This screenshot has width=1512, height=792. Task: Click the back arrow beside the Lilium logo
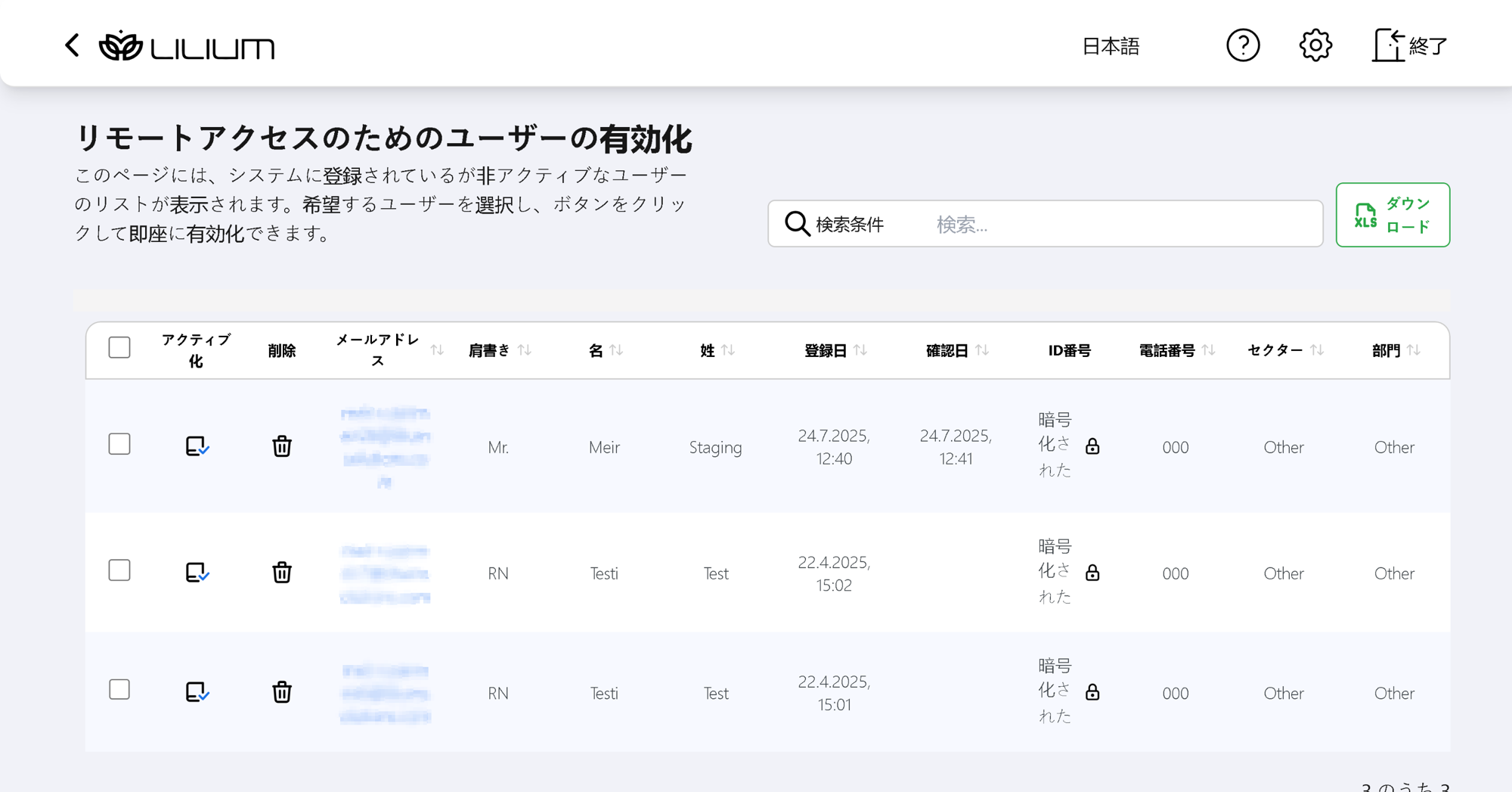(x=73, y=45)
